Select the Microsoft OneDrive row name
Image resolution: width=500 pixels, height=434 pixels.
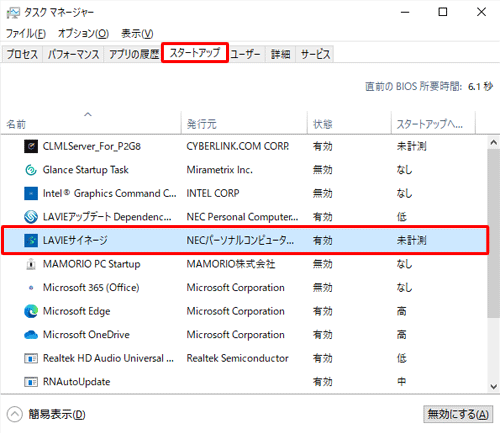[x=86, y=335]
